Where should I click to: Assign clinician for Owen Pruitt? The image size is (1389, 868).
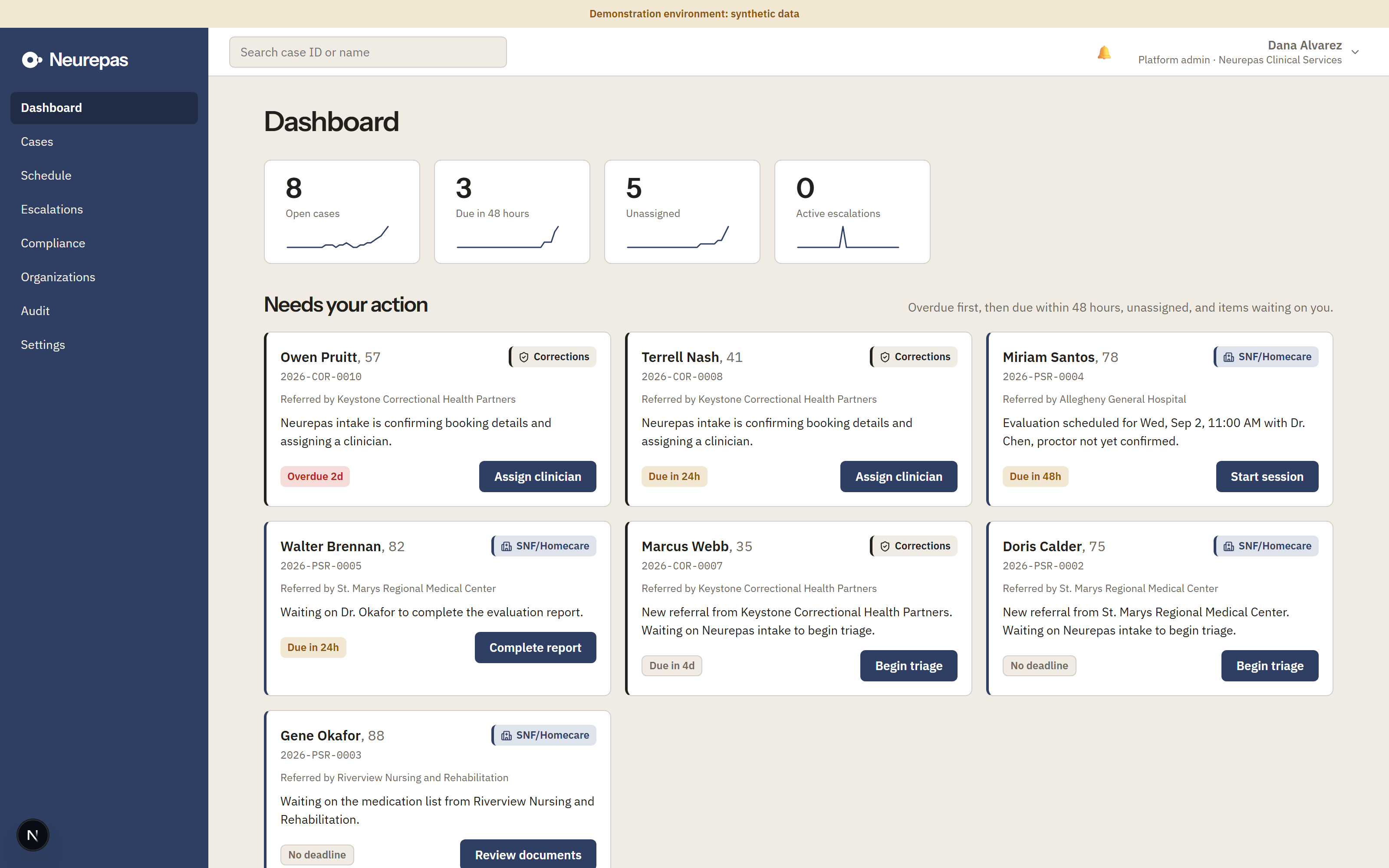point(537,477)
